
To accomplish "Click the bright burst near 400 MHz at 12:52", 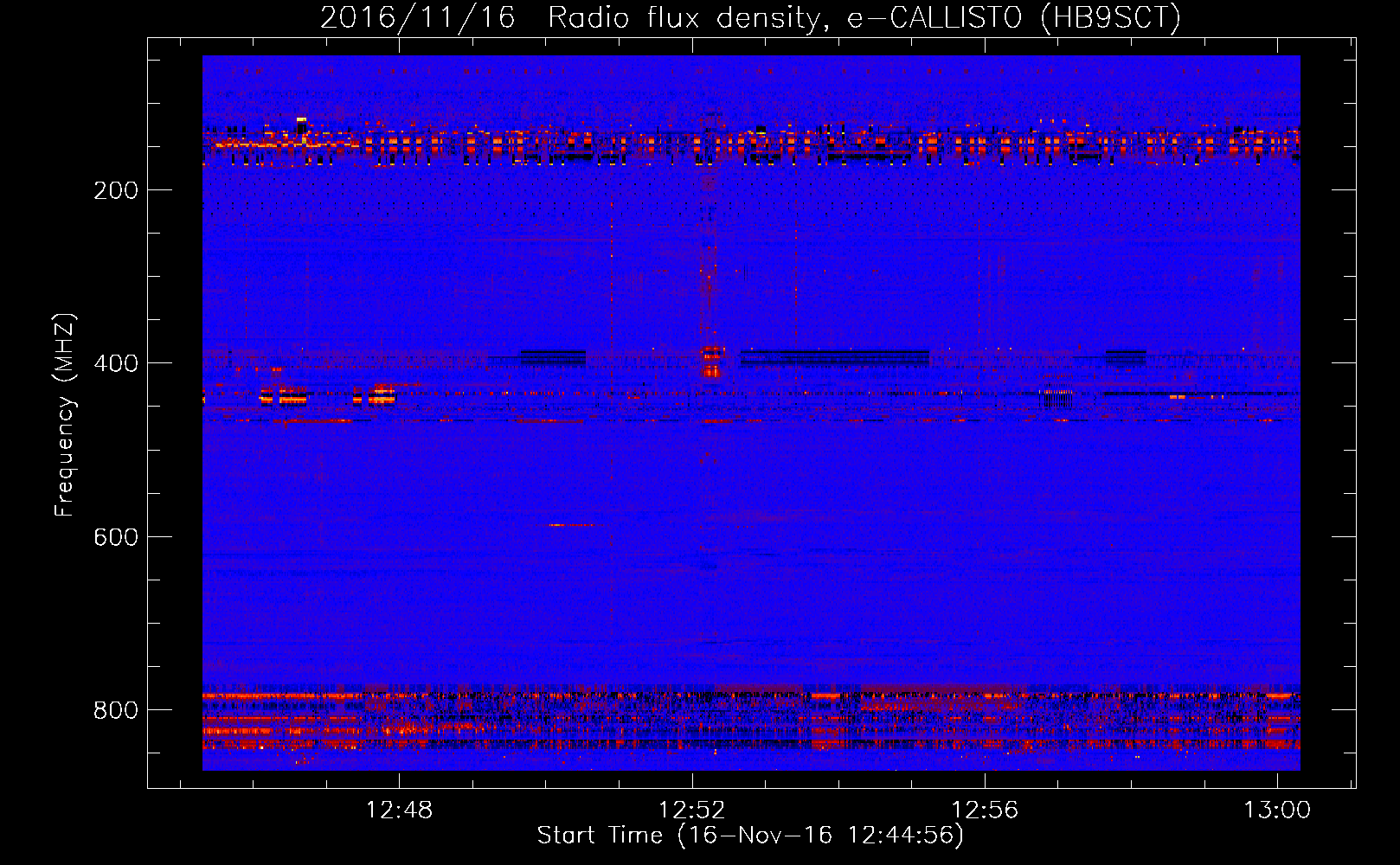I will [x=711, y=362].
